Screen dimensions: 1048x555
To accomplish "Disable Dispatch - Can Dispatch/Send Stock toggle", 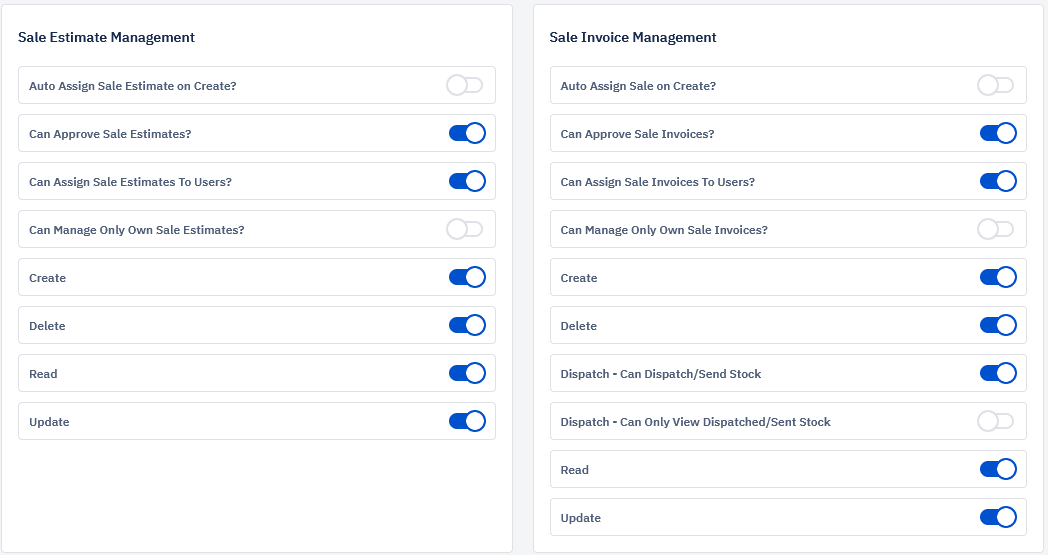I will point(999,373).
